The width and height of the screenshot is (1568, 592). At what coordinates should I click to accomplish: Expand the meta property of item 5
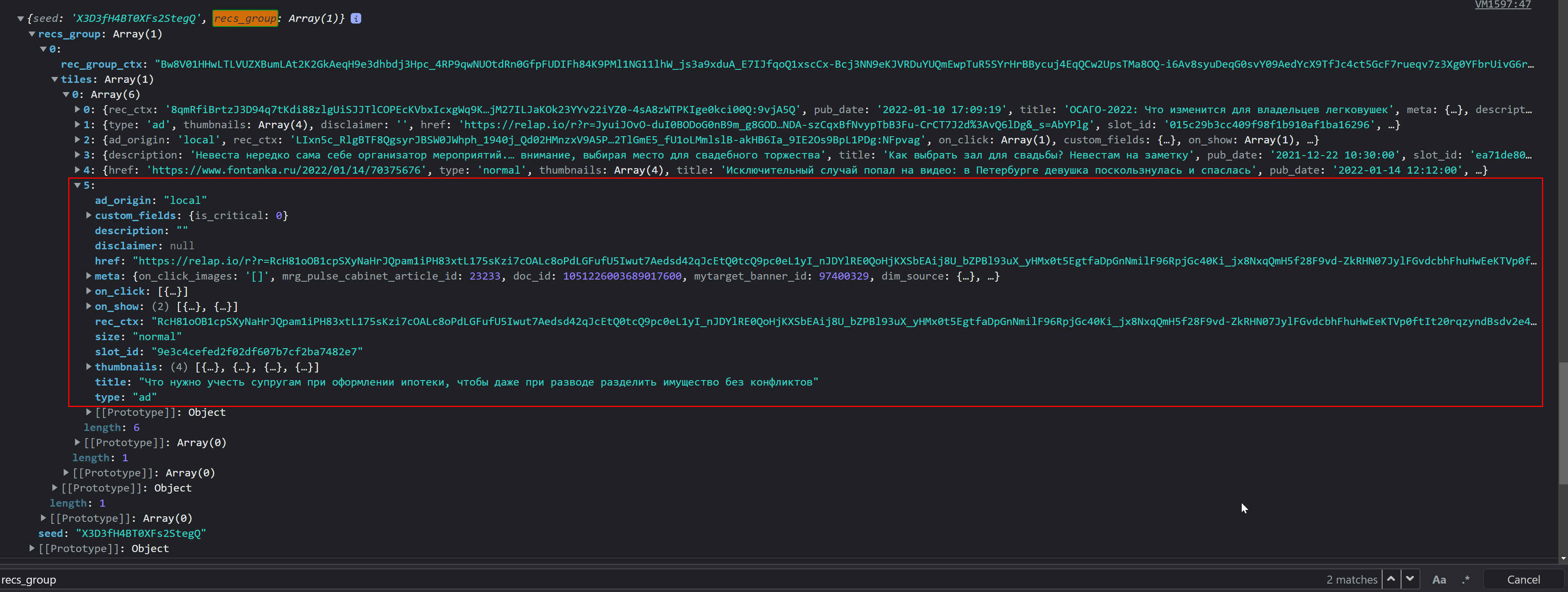pyautogui.click(x=88, y=276)
